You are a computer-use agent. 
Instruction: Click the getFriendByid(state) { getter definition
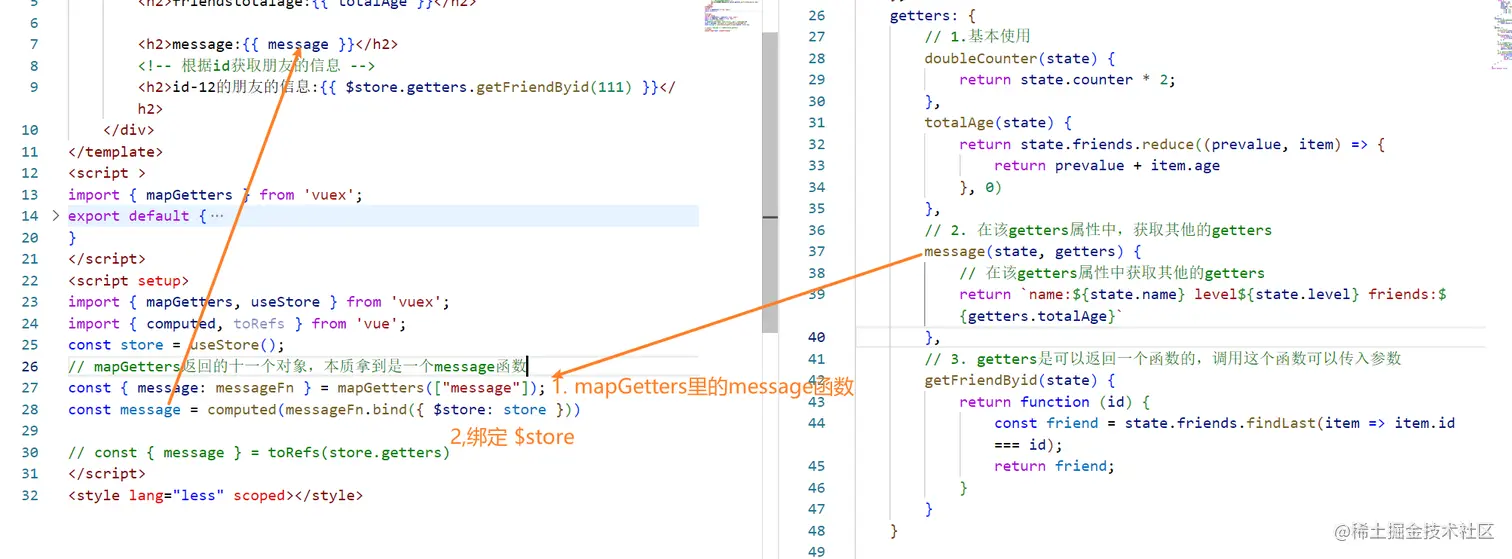point(1020,381)
